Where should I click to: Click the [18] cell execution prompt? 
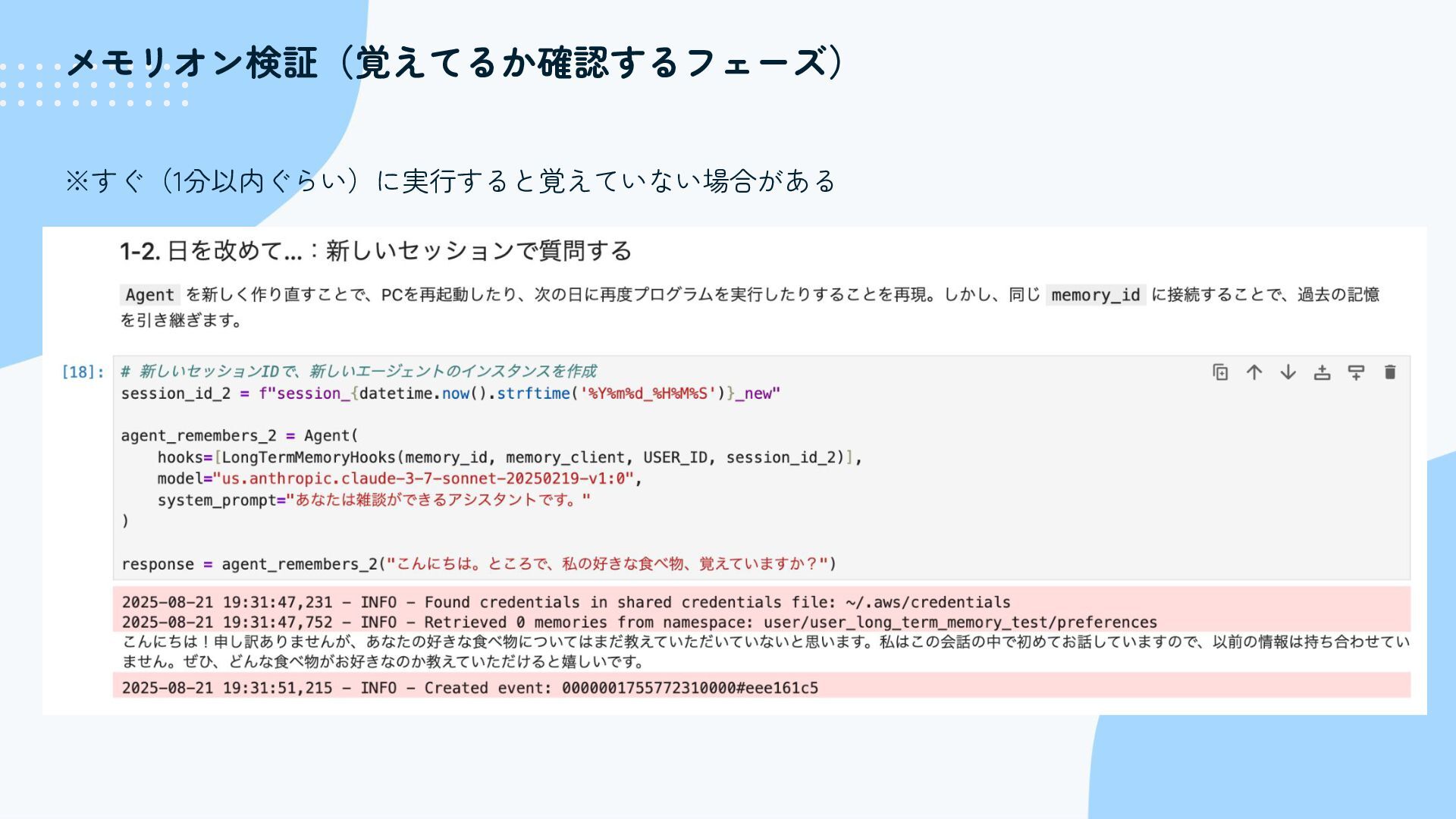pos(83,372)
